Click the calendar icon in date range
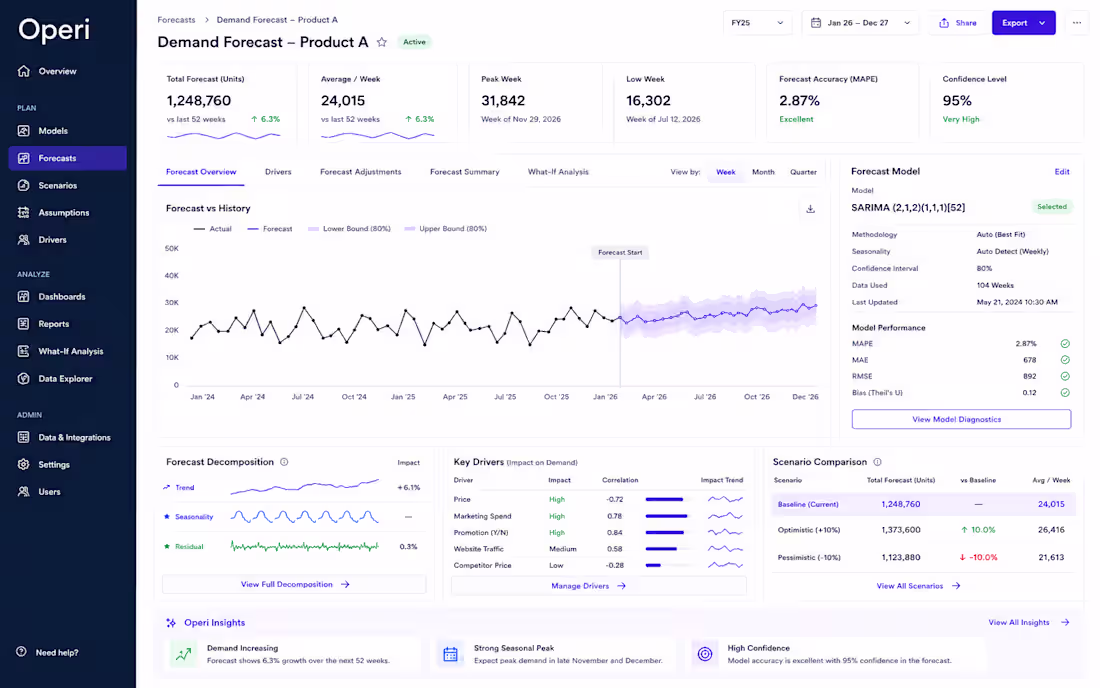Screen dimensions: 1100x688 816,23
